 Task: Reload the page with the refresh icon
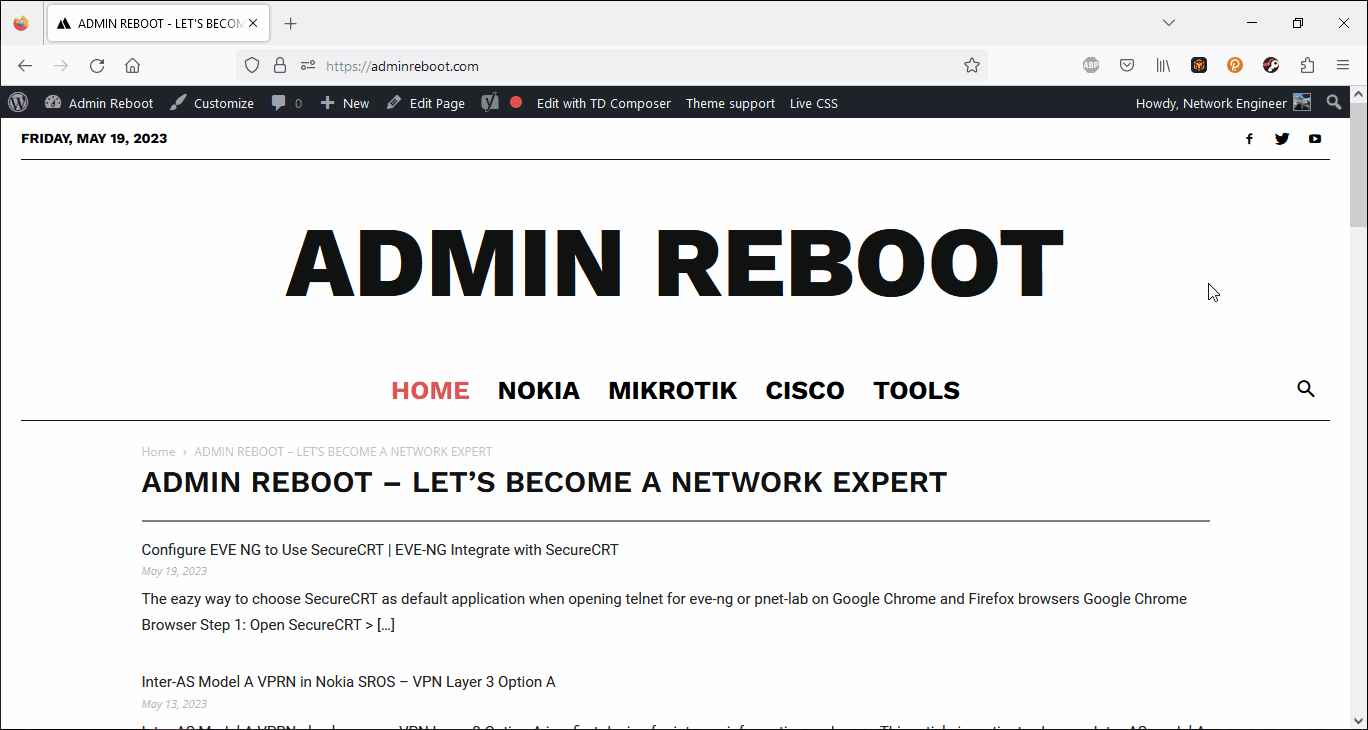[97, 66]
